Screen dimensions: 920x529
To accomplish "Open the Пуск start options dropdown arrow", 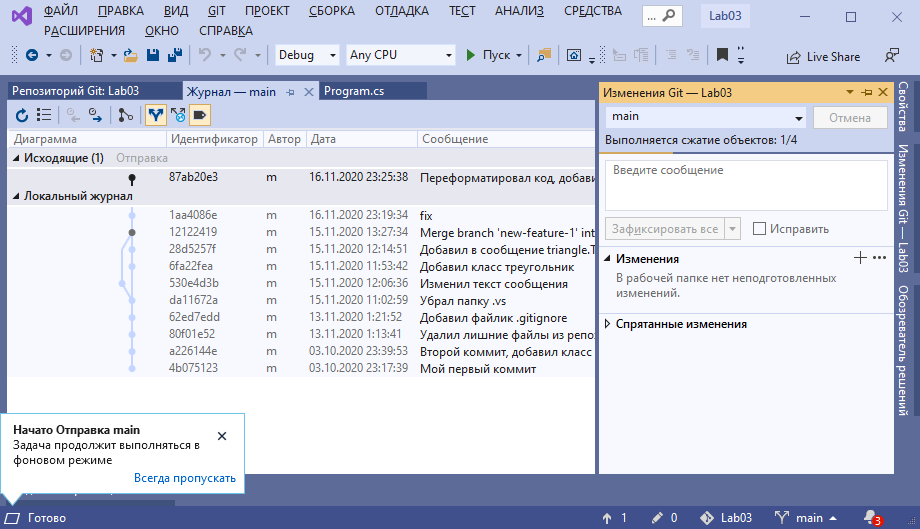I will (x=519, y=56).
